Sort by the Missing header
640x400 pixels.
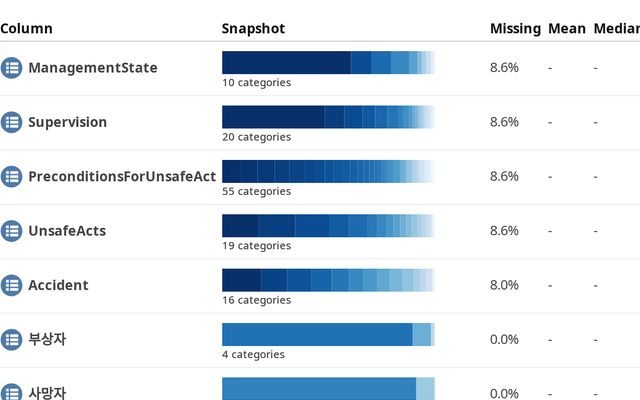click(x=515, y=29)
